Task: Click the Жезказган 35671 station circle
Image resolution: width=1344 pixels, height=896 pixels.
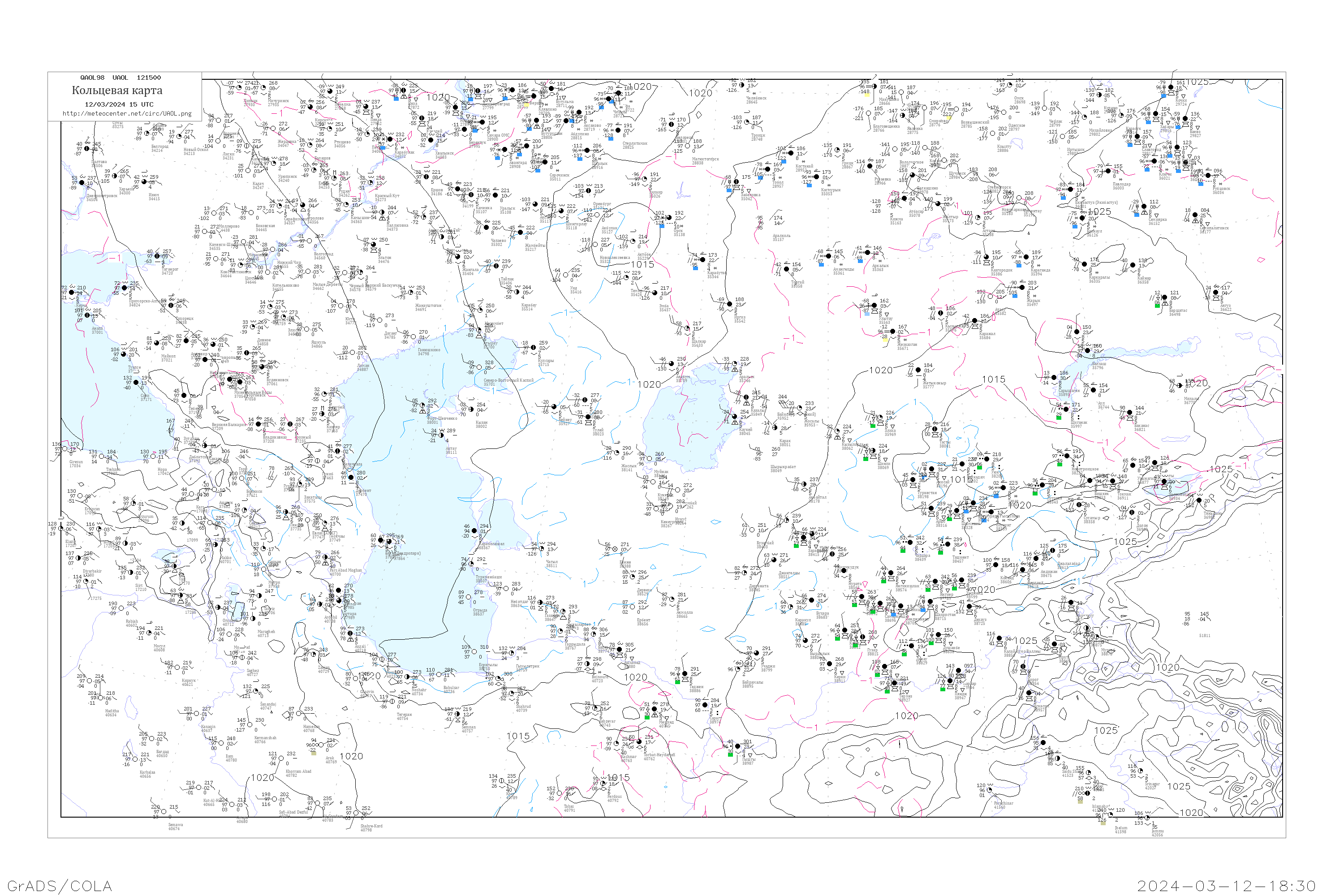Action: click(x=892, y=332)
